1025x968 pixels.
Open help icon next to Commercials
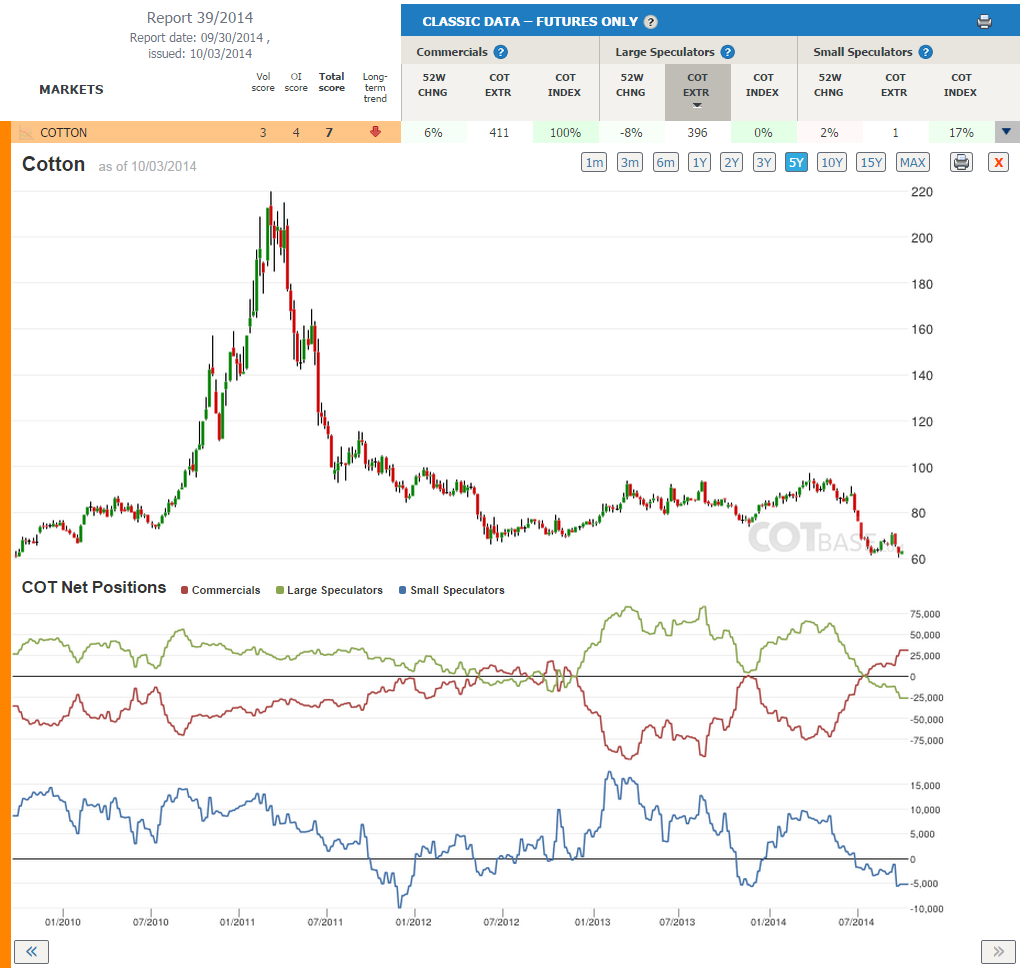[500, 52]
